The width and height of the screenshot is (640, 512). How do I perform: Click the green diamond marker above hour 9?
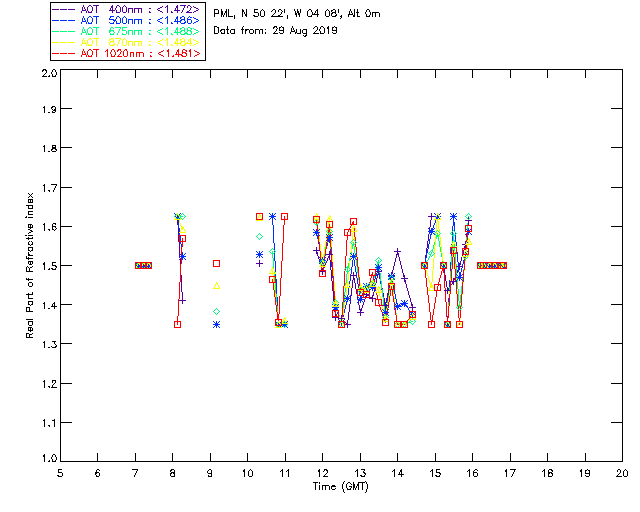(x=217, y=312)
